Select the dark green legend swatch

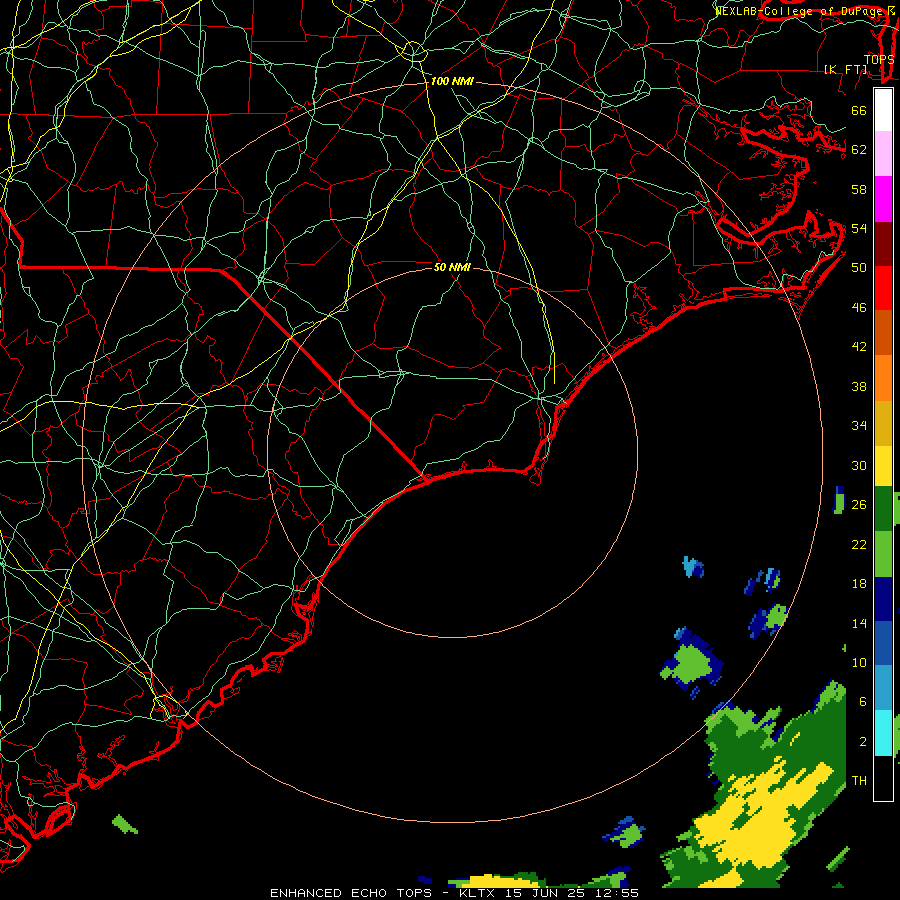click(883, 509)
